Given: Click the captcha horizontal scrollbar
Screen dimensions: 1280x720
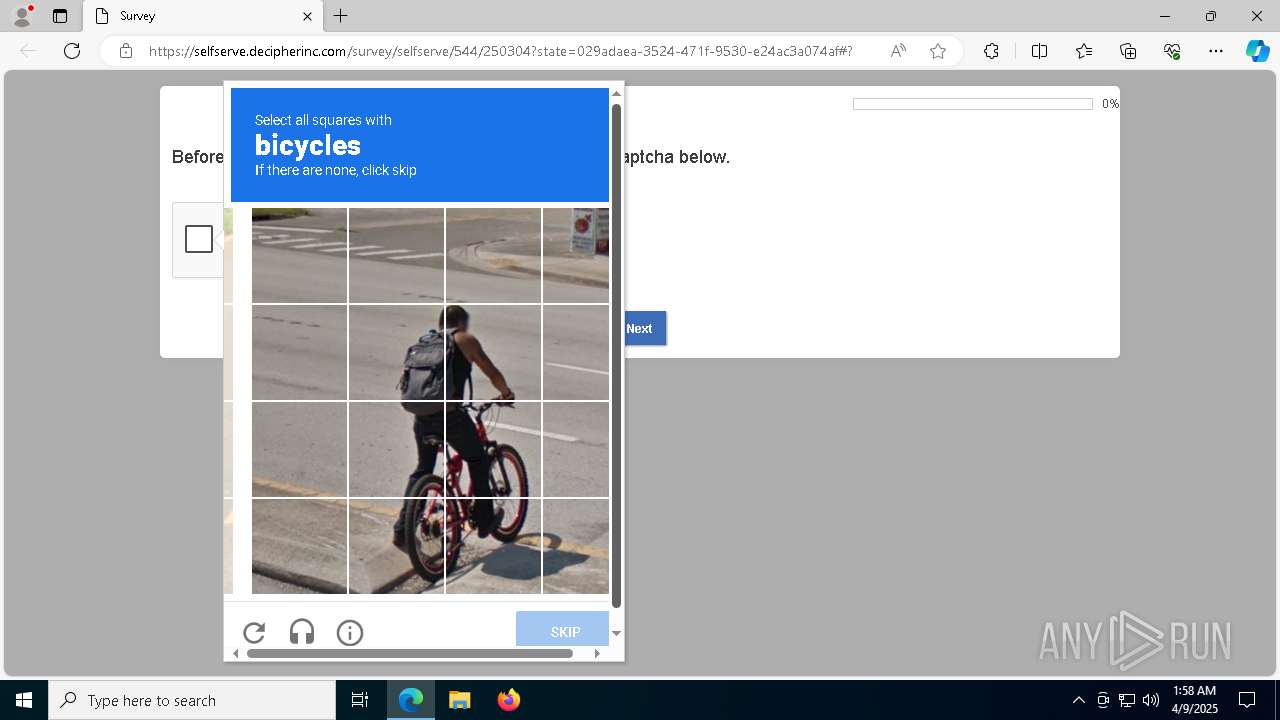Looking at the screenshot, I should point(409,653).
